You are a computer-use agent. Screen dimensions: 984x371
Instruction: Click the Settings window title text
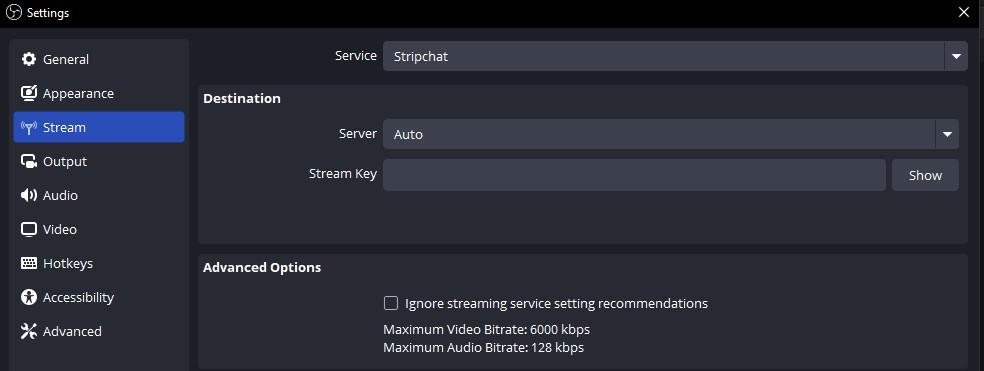48,13
